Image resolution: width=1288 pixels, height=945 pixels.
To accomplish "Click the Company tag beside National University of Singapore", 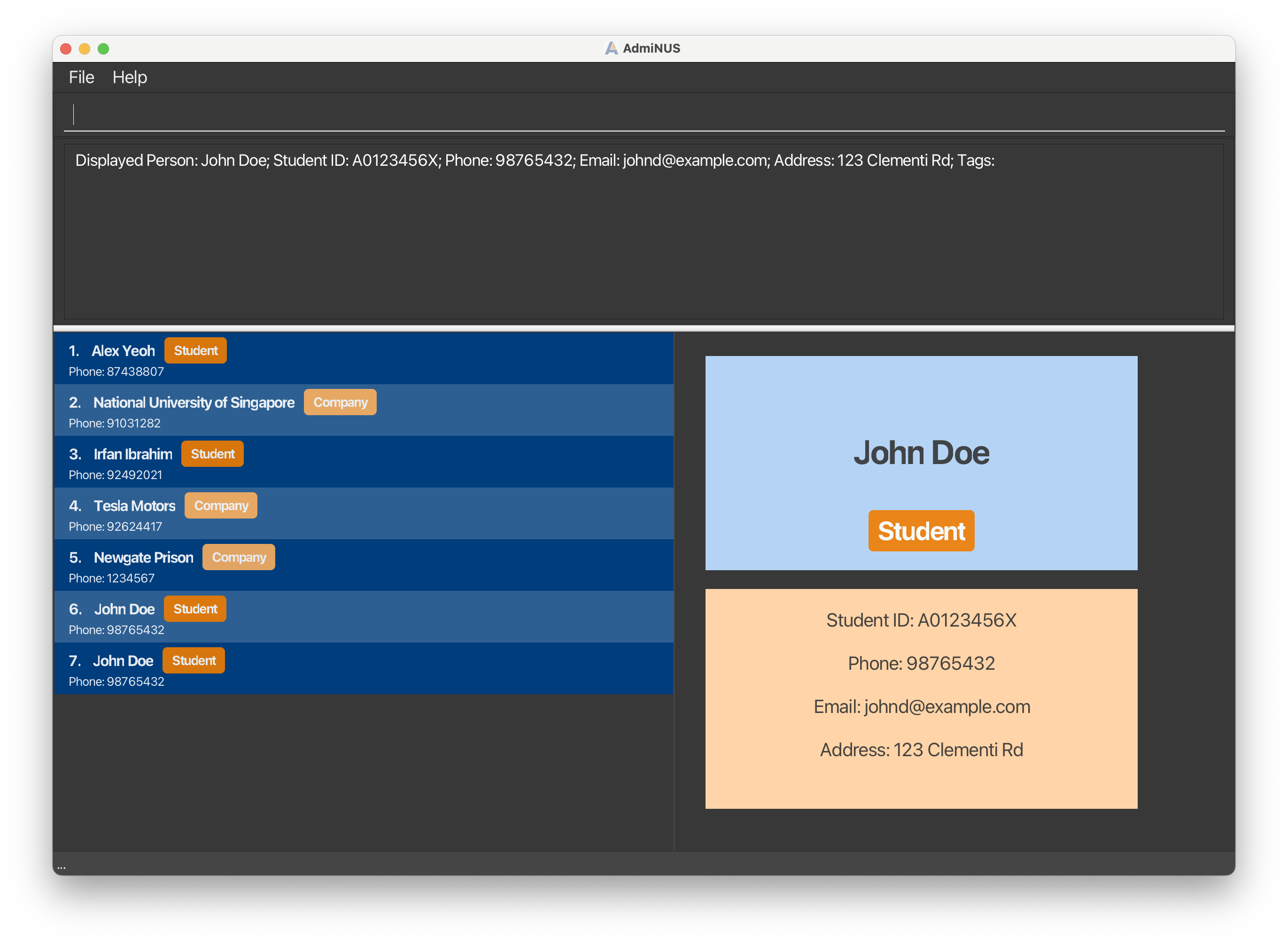I will 340,403.
